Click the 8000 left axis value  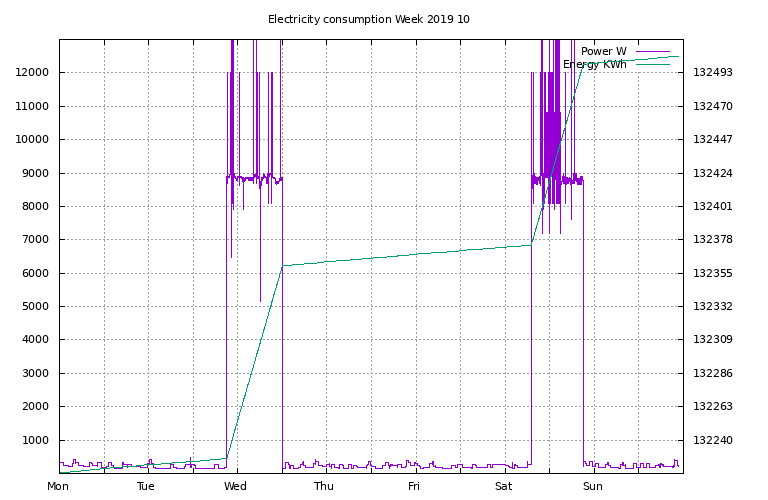[35, 207]
